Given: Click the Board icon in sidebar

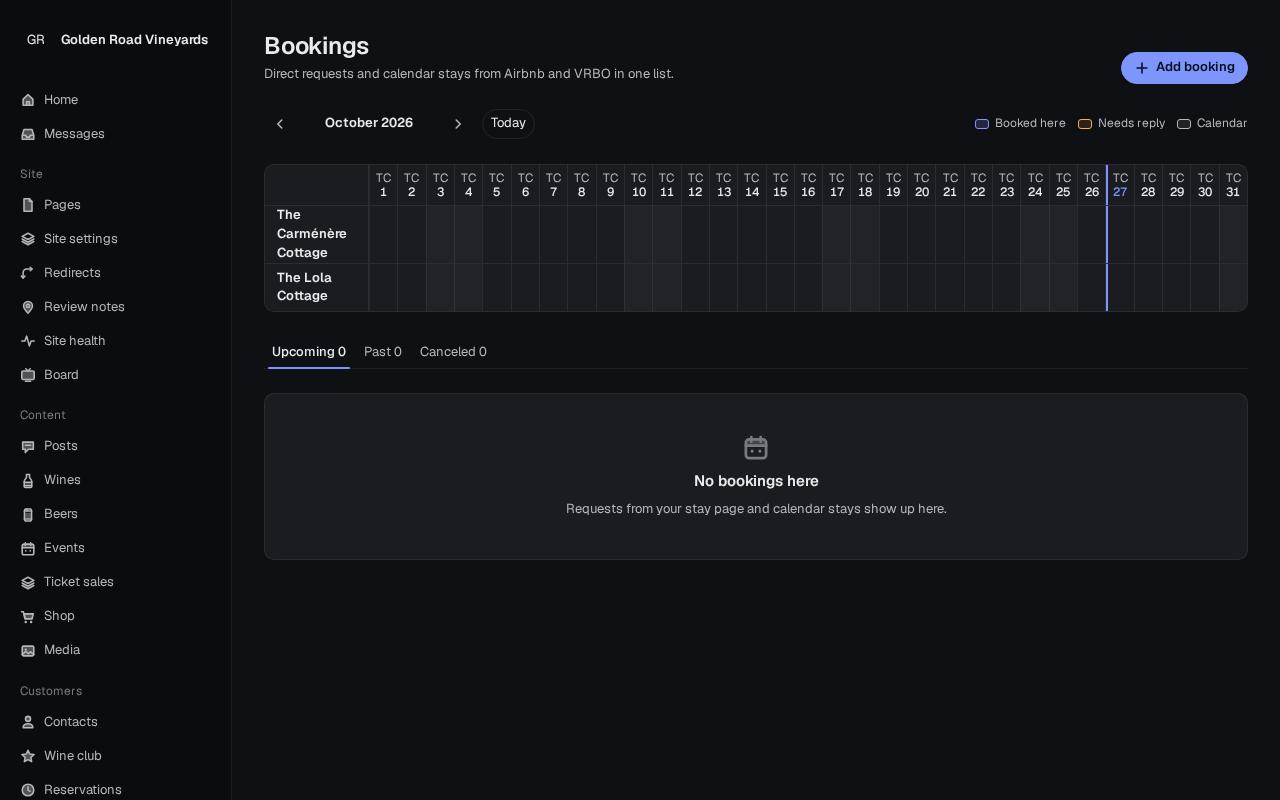Looking at the screenshot, I should coord(28,375).
